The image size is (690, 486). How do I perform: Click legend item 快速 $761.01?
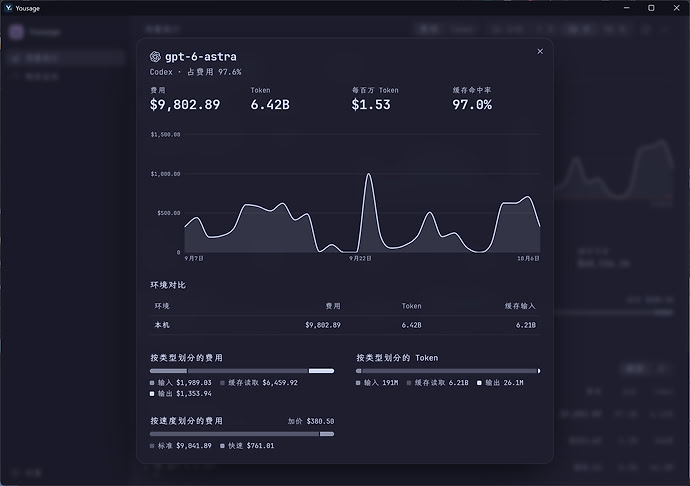click(247, 446)
